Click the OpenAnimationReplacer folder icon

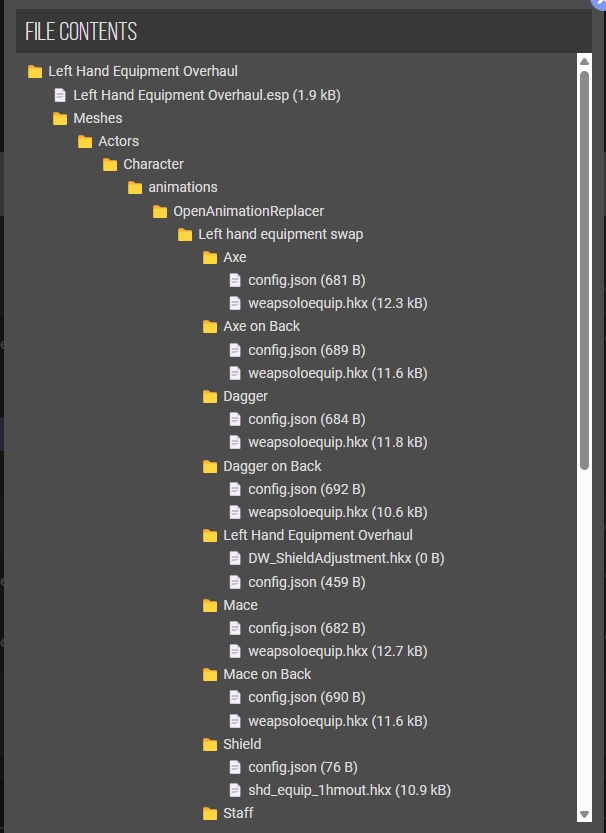[x=160, y=211]
